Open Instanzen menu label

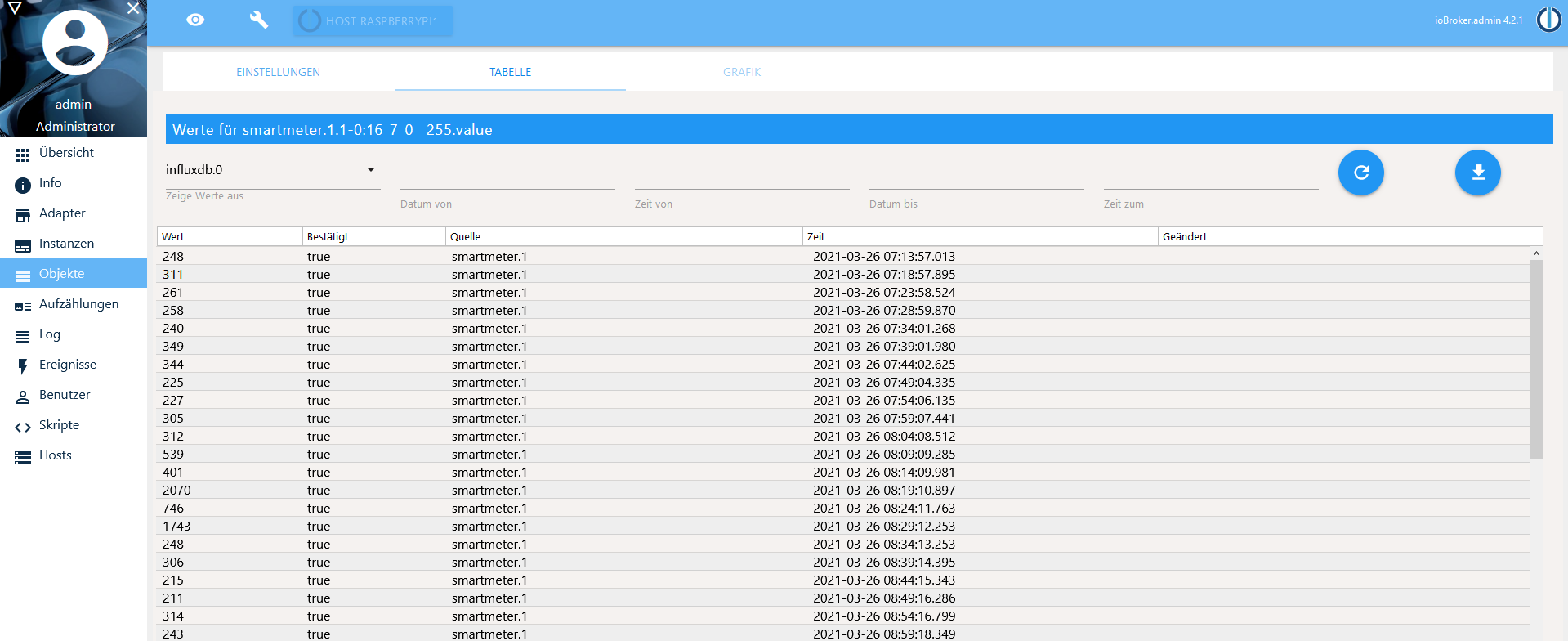(x=66, y=244)
